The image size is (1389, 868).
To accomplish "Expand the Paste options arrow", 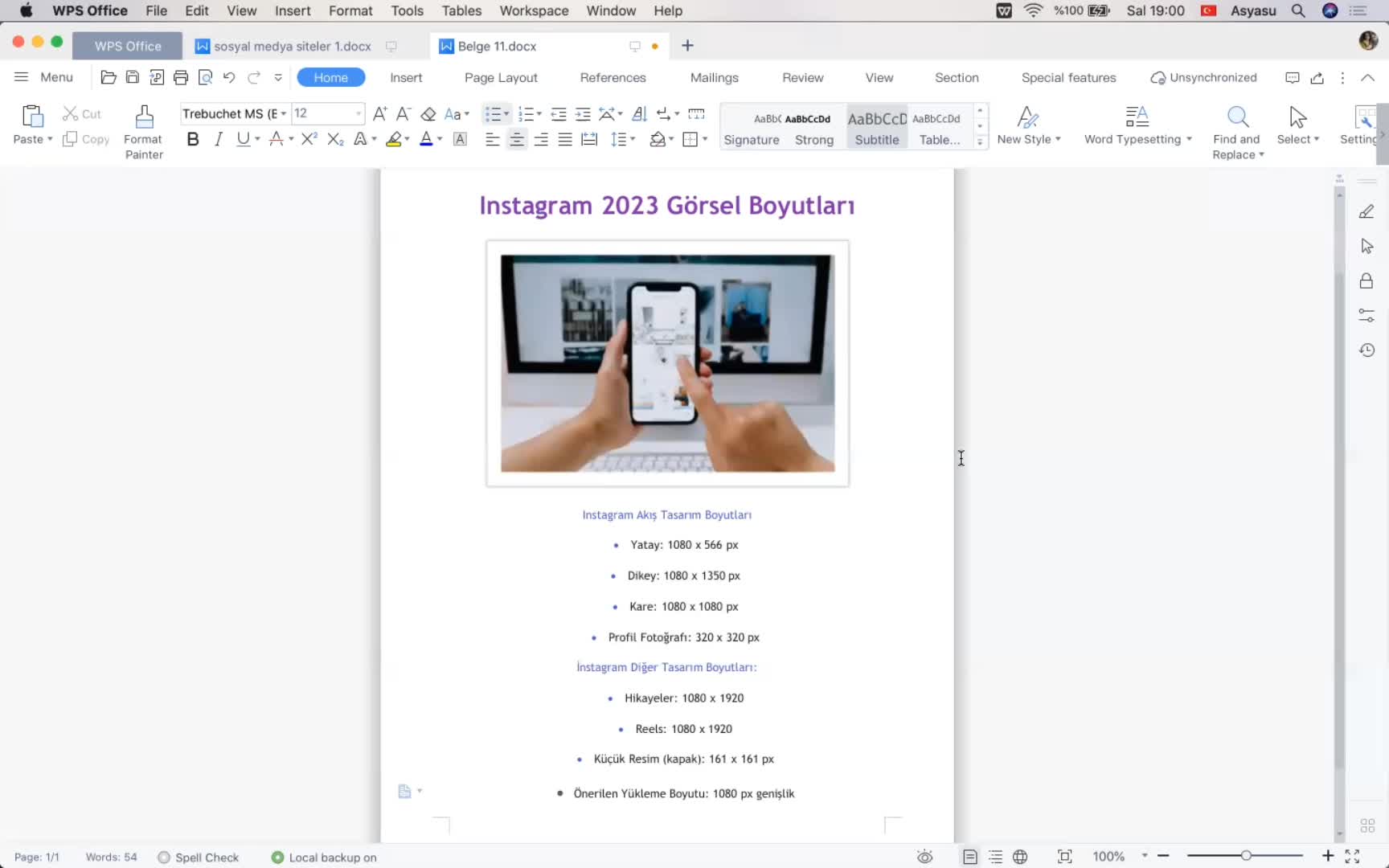I will point(50,139).
